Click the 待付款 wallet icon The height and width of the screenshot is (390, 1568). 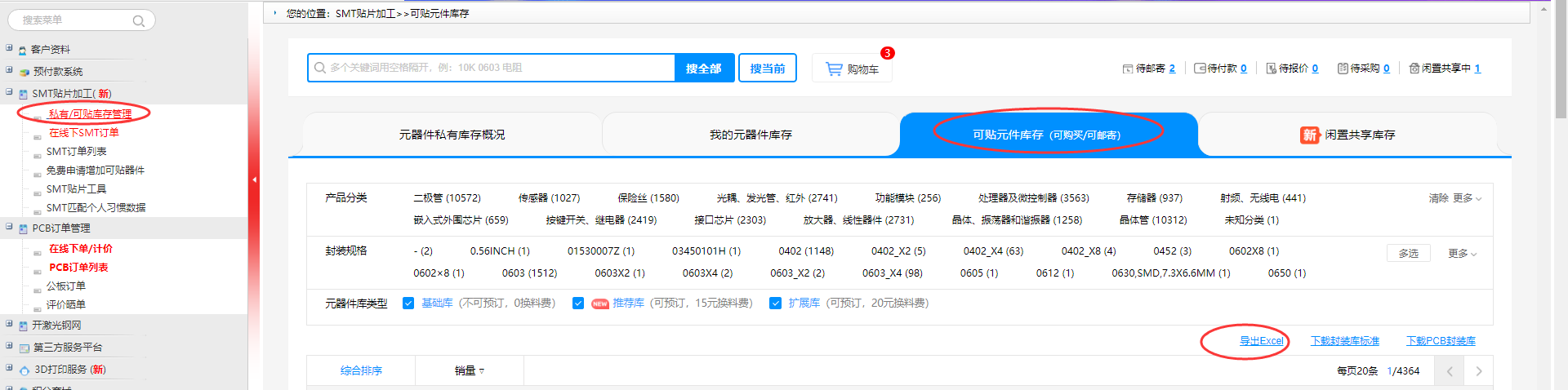1200,69
